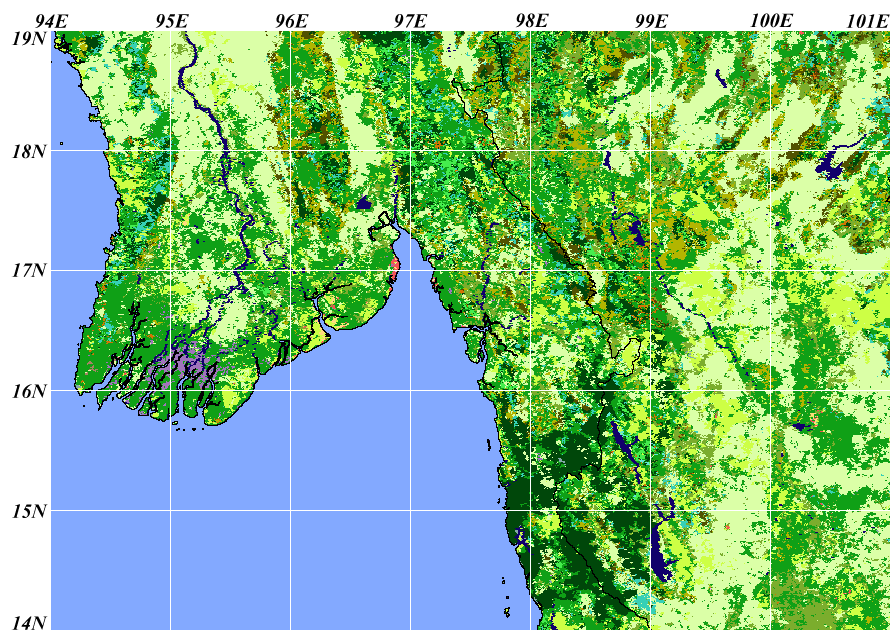Click the 95E longitude label

coord(171,22)
